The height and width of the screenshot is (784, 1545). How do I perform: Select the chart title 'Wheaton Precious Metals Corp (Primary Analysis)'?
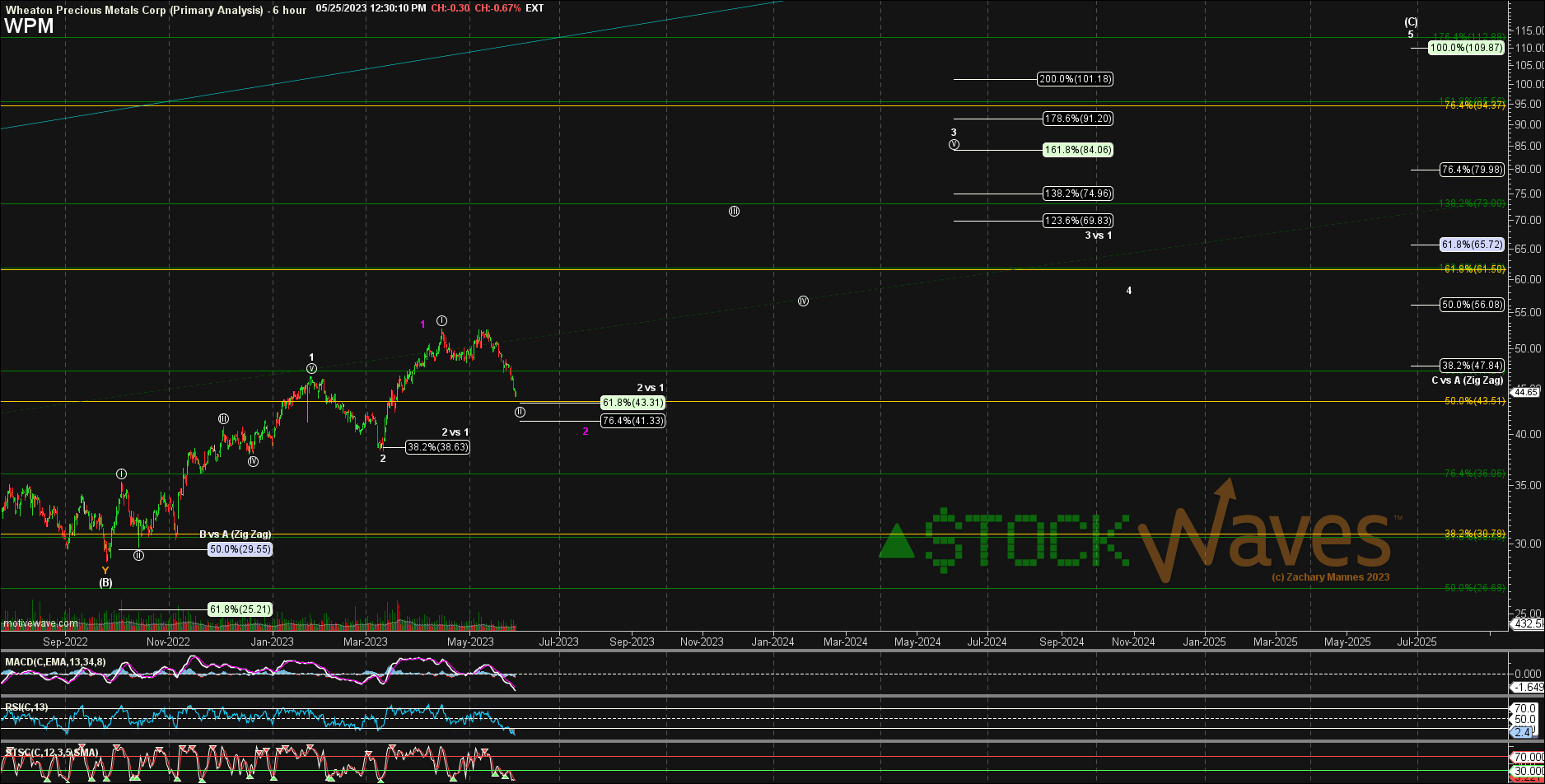(134, 10)
